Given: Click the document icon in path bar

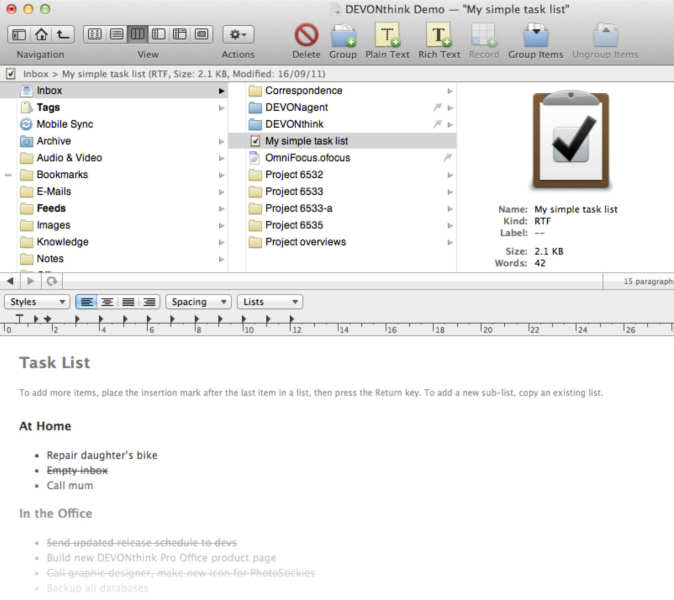Looking at the screenshot, I should click(x=11, y=74).
